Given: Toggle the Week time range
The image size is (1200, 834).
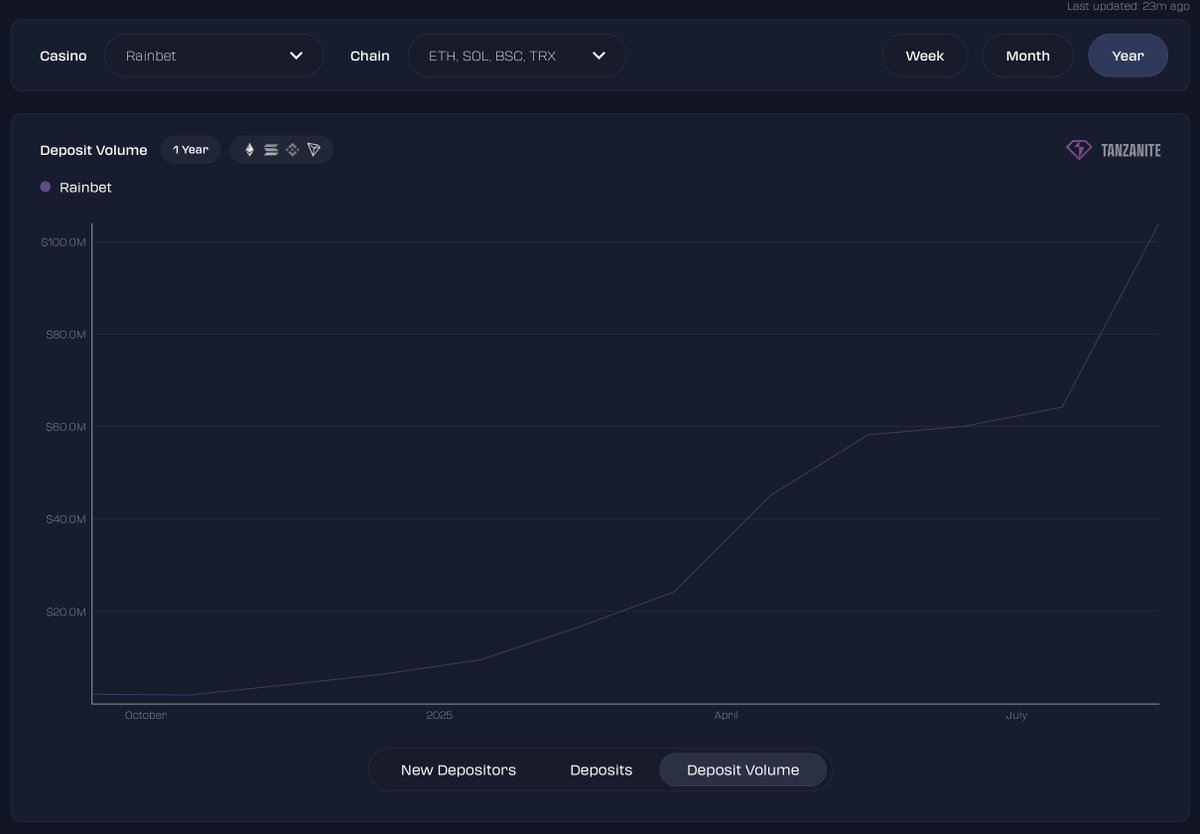Looking at the screenshot, I should point(924,55).
